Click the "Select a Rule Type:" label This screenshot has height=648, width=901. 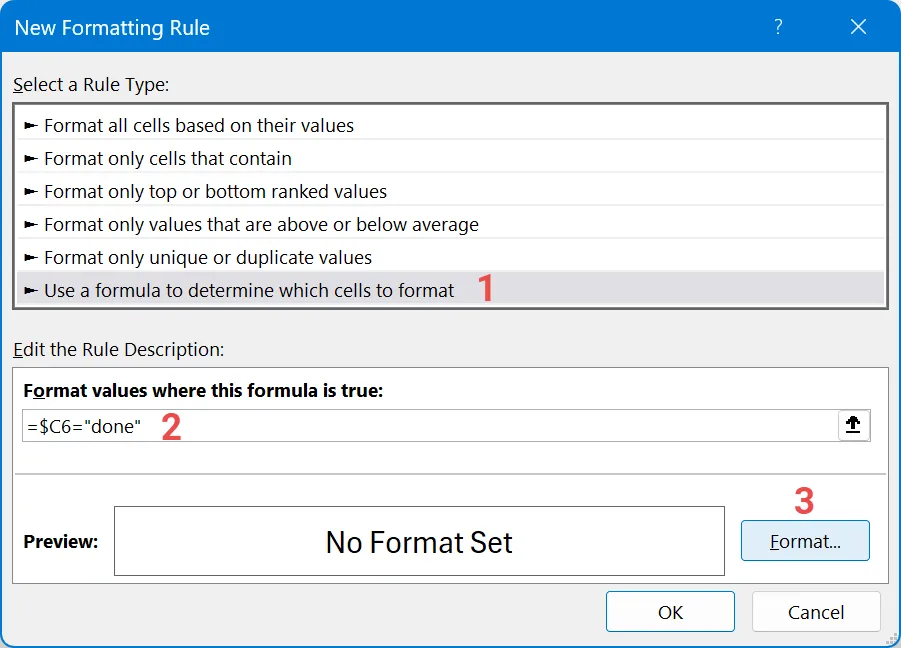(91, 85)
